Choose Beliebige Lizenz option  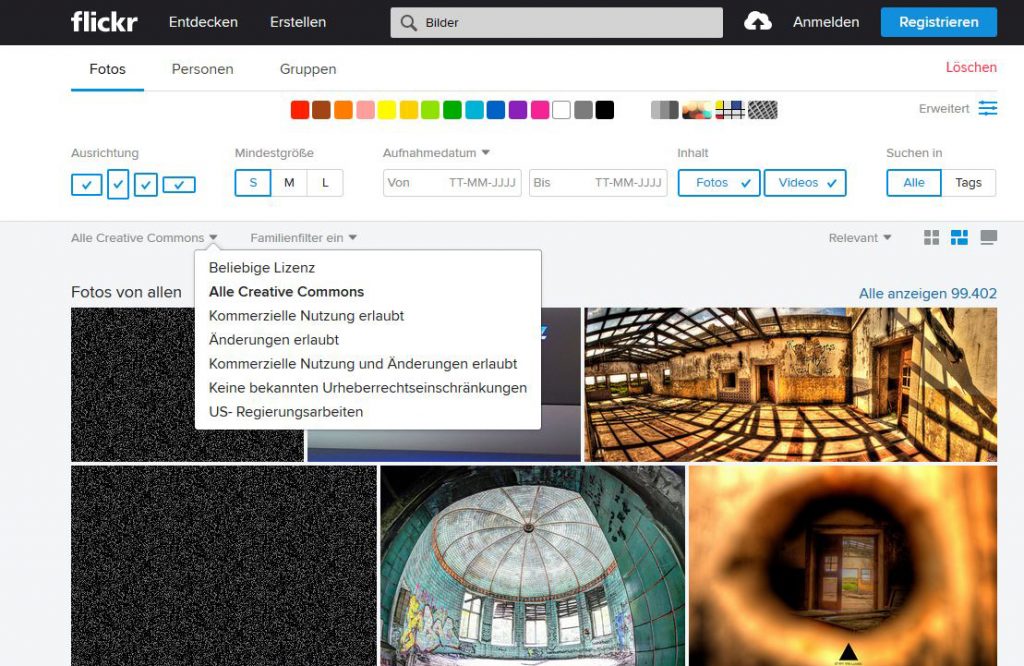pos(262,268)
